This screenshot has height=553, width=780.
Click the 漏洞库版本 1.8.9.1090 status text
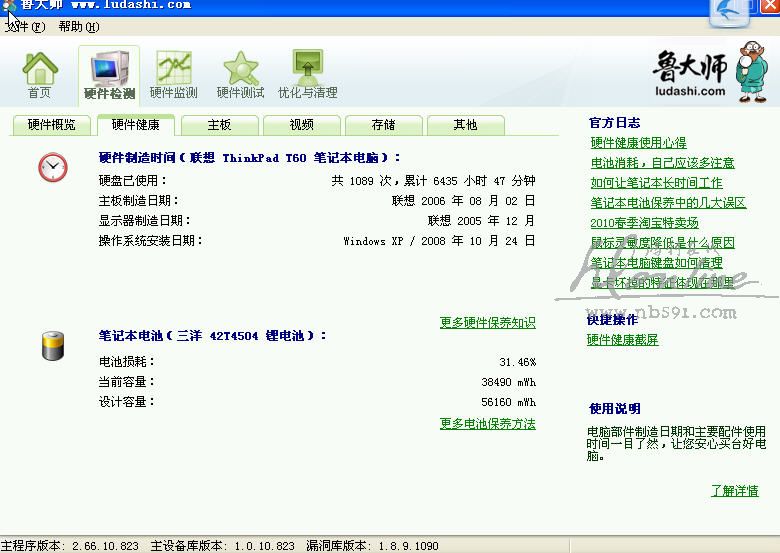pos(372,546)
